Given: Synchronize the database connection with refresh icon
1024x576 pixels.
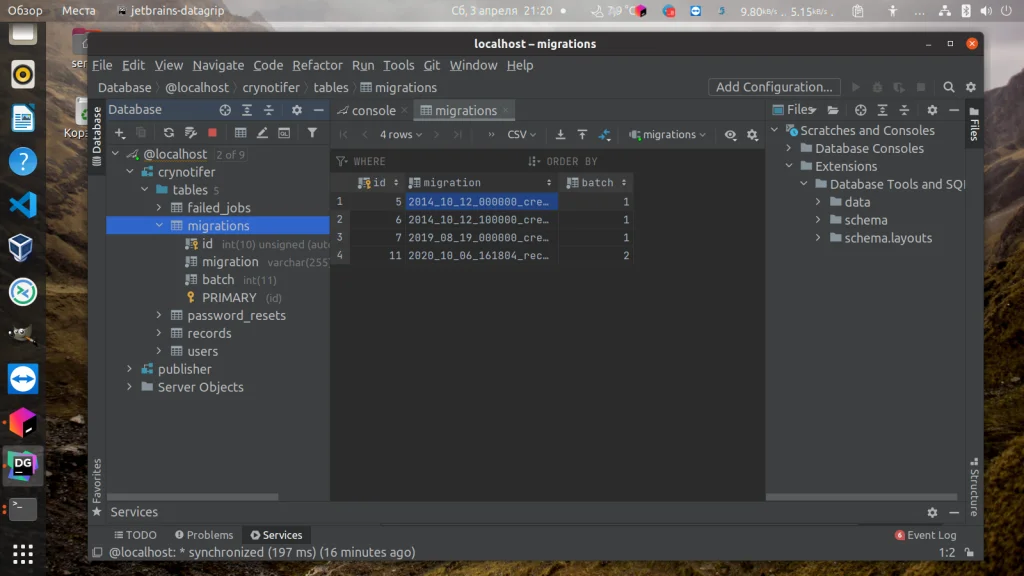Looking at the screenshot, I should 169,131.
